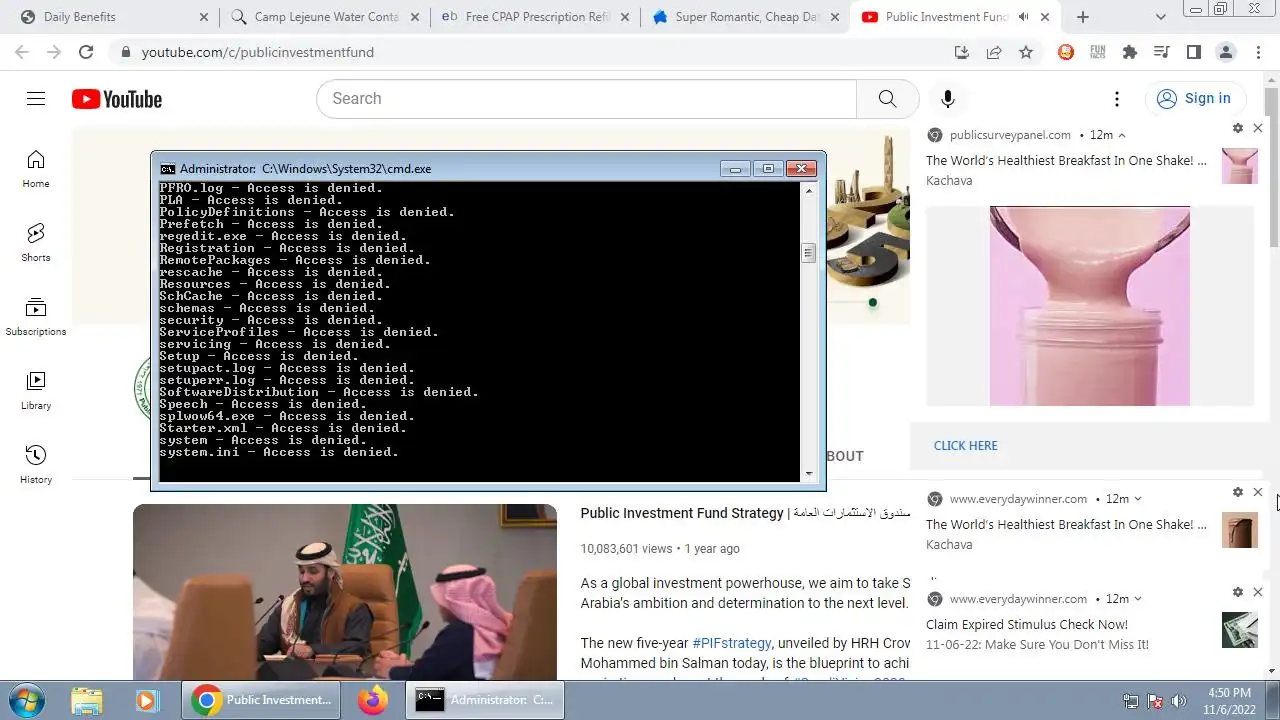This screenshot has width=1280, height=720.
Task: Open Home in the YouTube sidebar
Action: (x=36, y=168)
